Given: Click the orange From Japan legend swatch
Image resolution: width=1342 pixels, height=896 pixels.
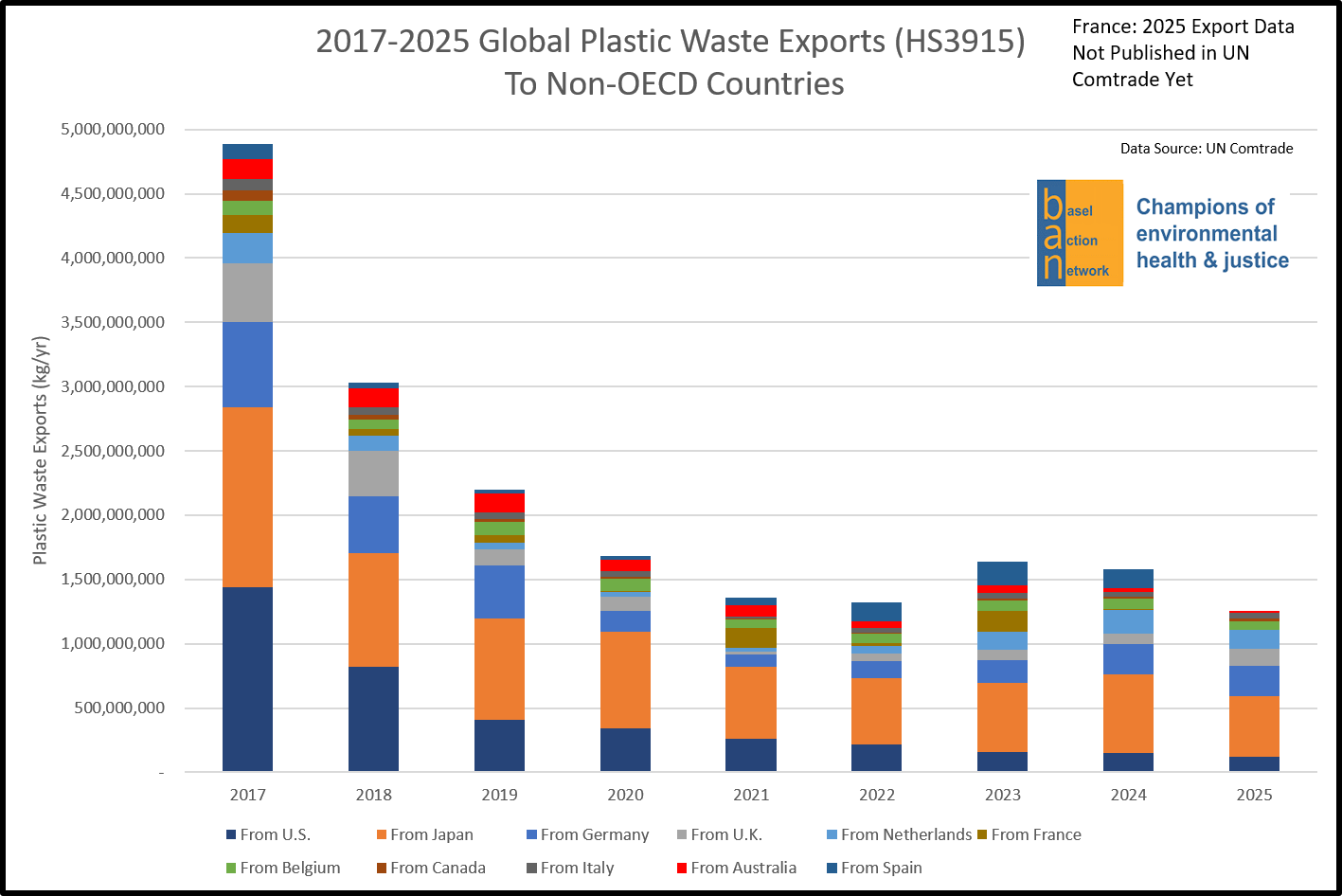Looking at the screenshot, I should pos(382,834).
